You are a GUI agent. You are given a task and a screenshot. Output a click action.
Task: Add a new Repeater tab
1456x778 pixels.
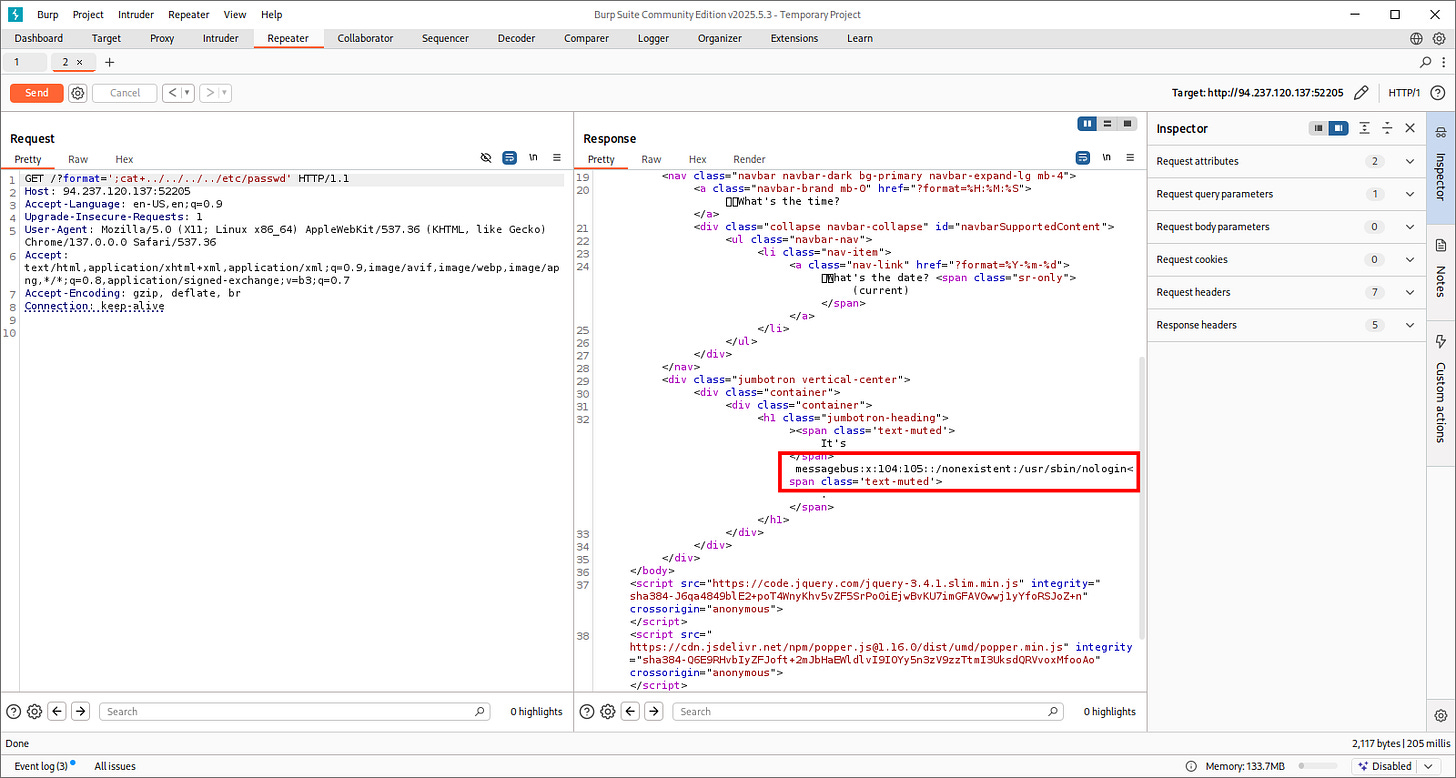coord(110,62)
